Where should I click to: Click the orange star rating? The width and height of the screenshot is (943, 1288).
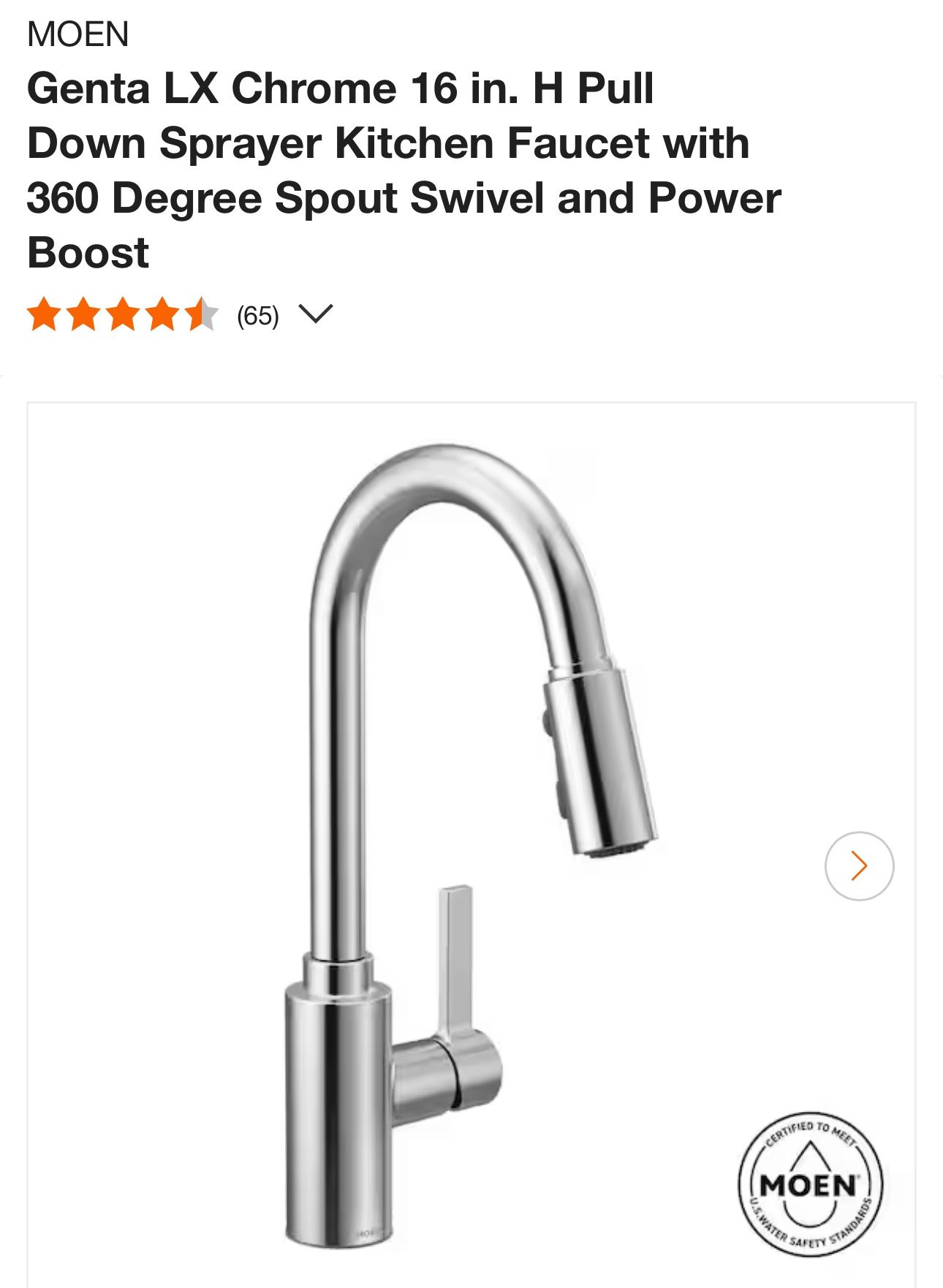(x=123, y=315)
